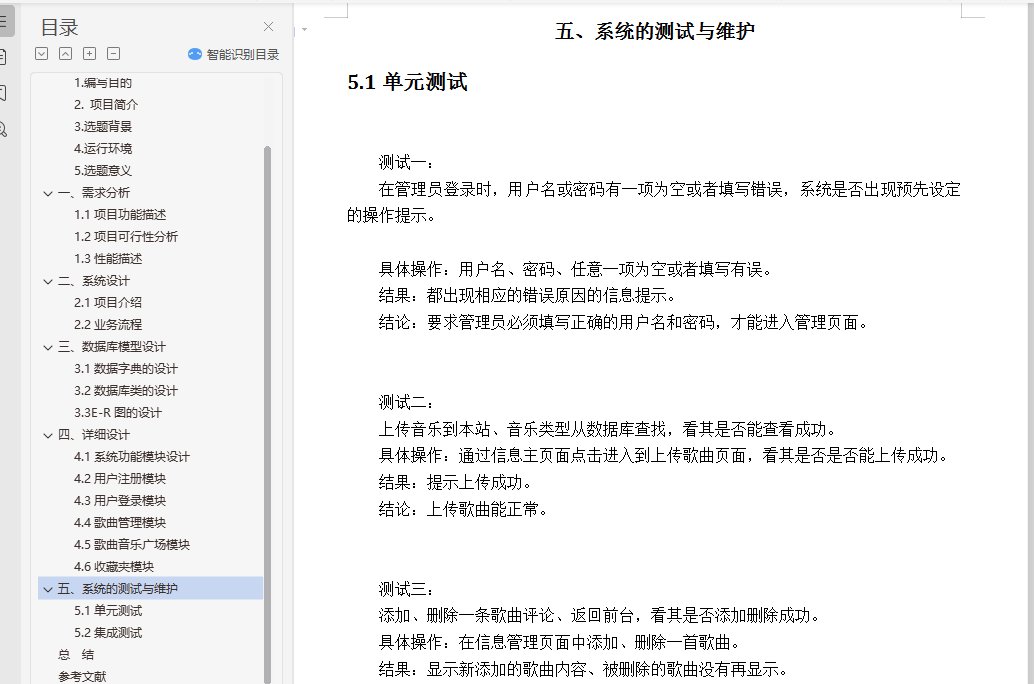Click the expand-all-levels down arrow icon
This screenshot has width=1034, height=684.
pyautogui.click(x=42, y=53)
